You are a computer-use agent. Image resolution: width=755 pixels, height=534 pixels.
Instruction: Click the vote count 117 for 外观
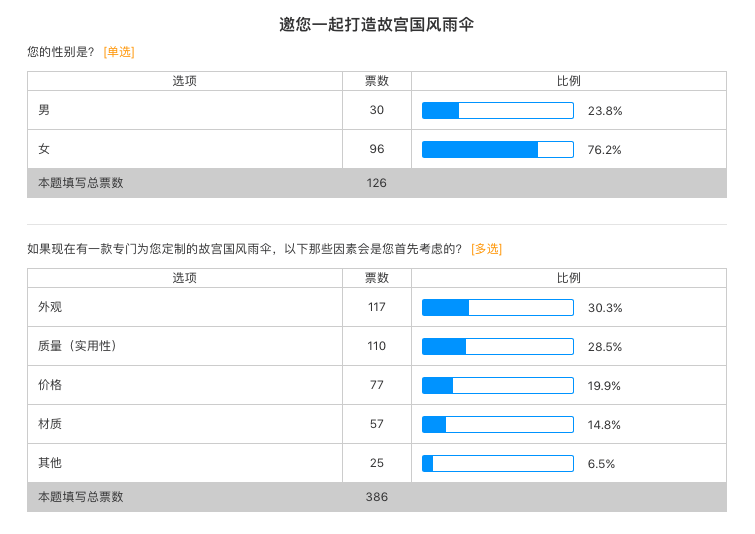coord(377,307)
